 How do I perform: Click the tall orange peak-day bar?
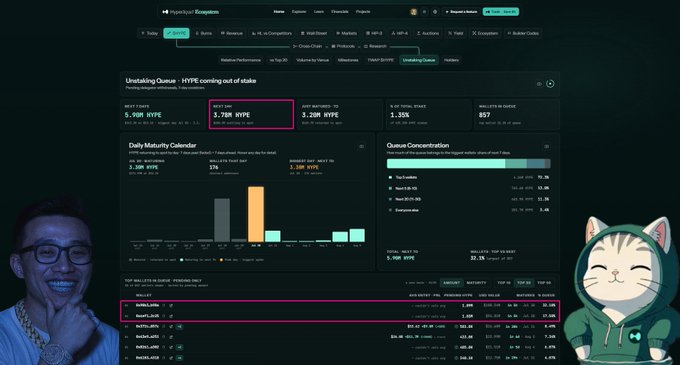pos(256,214)
